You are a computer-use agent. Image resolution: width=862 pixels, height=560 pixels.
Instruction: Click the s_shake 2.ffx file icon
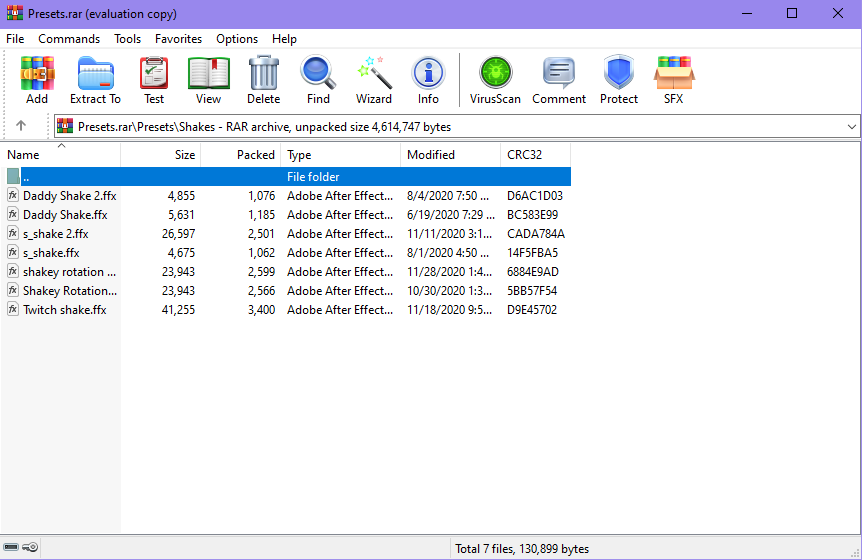click(13, 233)
